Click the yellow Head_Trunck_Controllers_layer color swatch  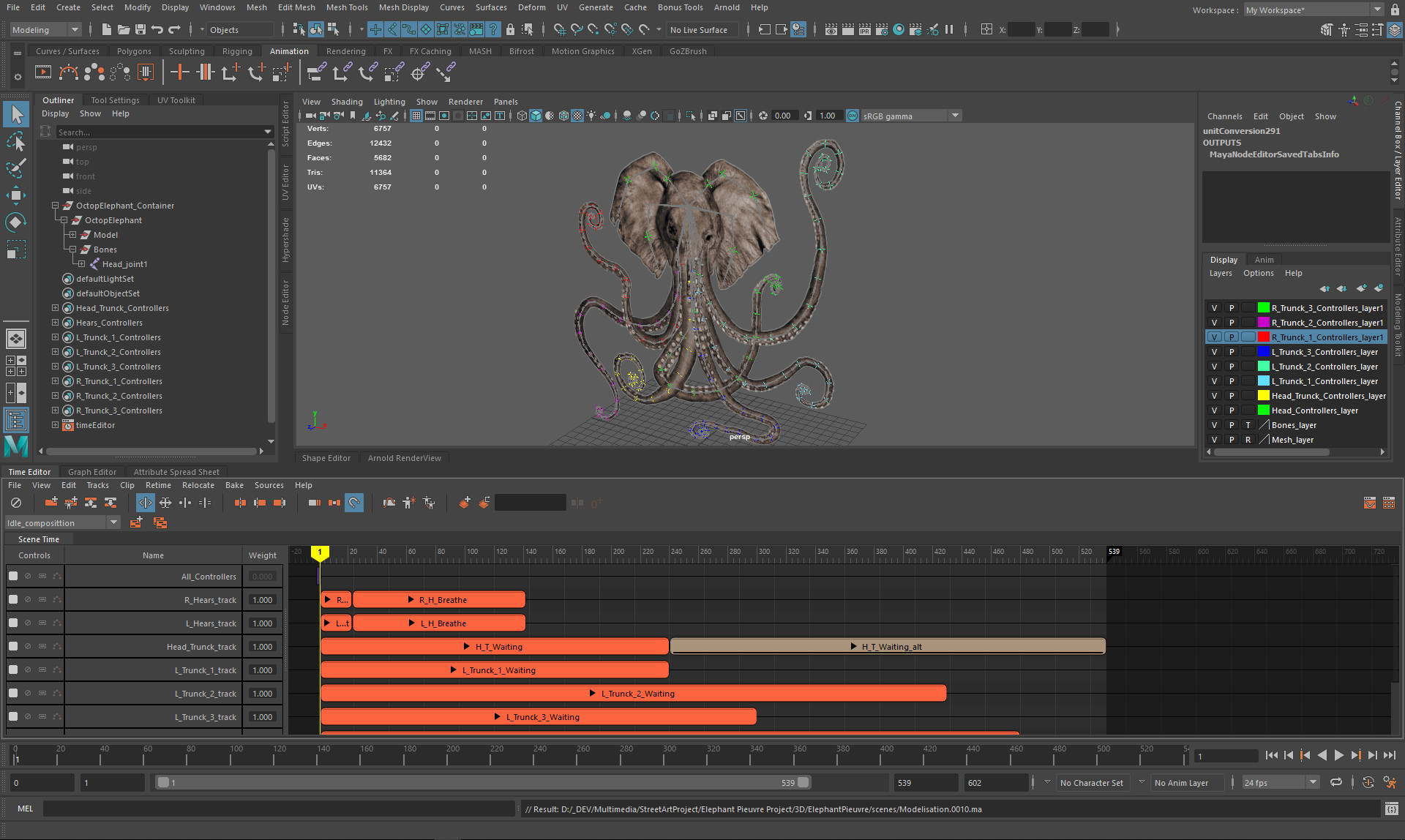1264,396
